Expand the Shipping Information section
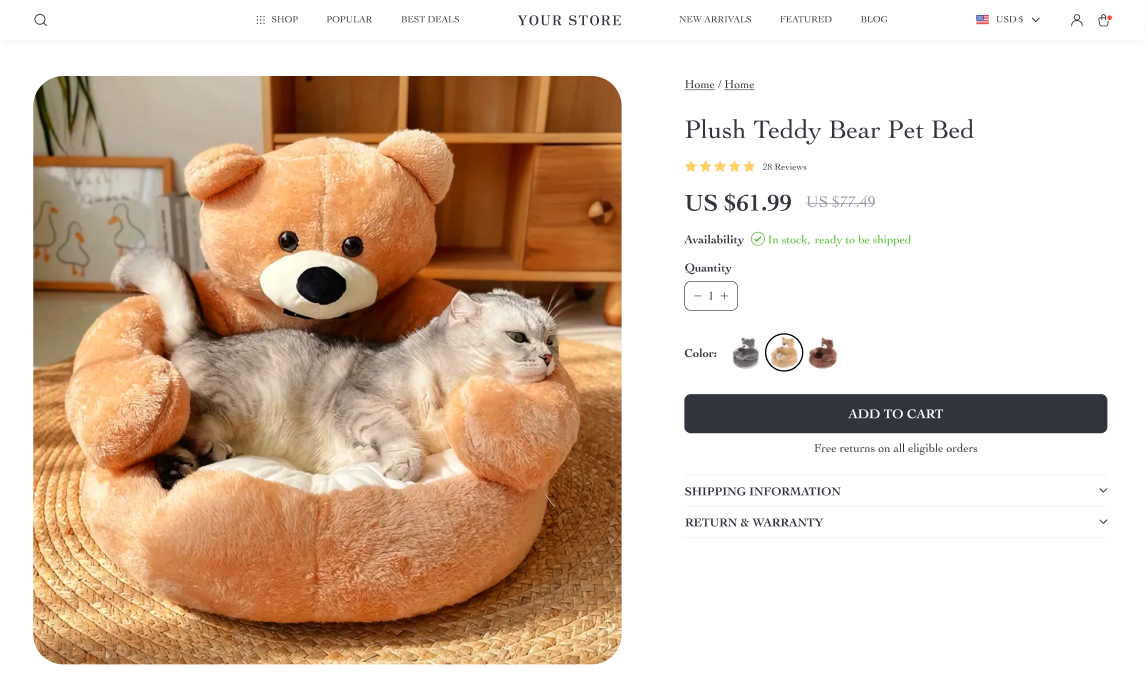Viewport: 1145px width, 693px height. [x=895, y=491]
